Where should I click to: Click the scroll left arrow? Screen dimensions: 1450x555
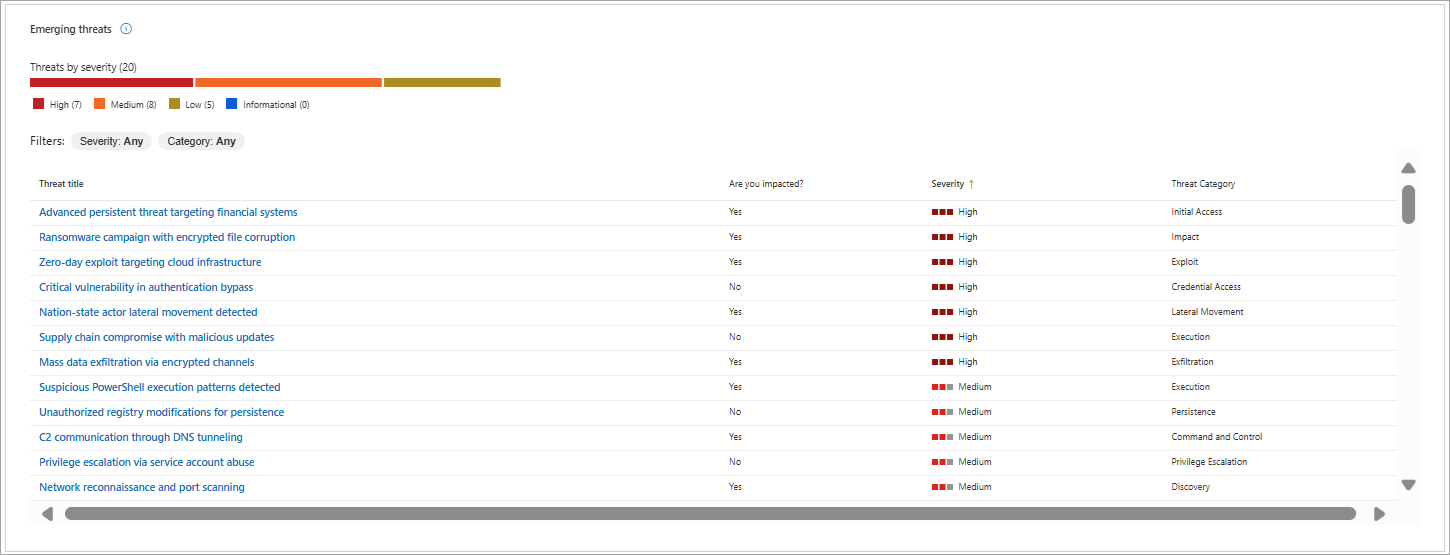[x=47, y=514]
